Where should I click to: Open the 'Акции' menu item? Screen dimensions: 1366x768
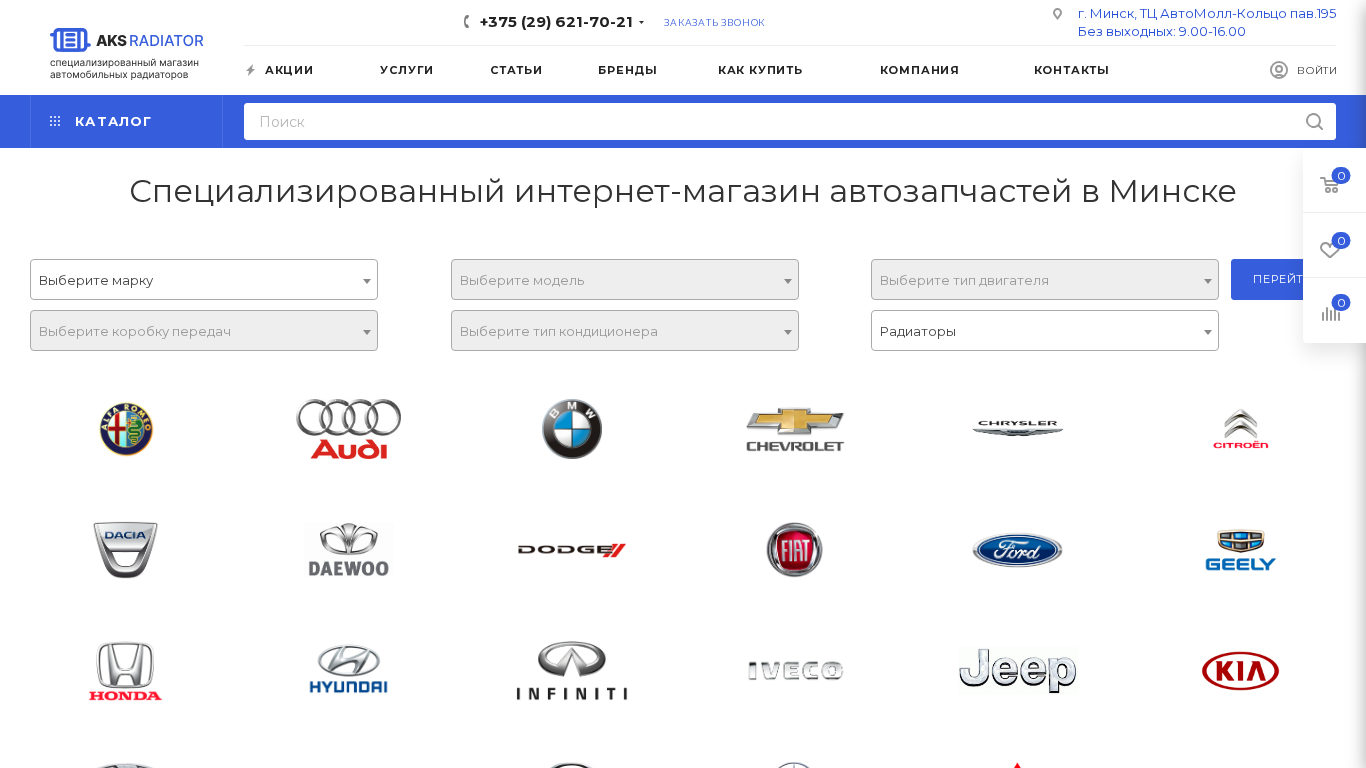click(289, 70)
